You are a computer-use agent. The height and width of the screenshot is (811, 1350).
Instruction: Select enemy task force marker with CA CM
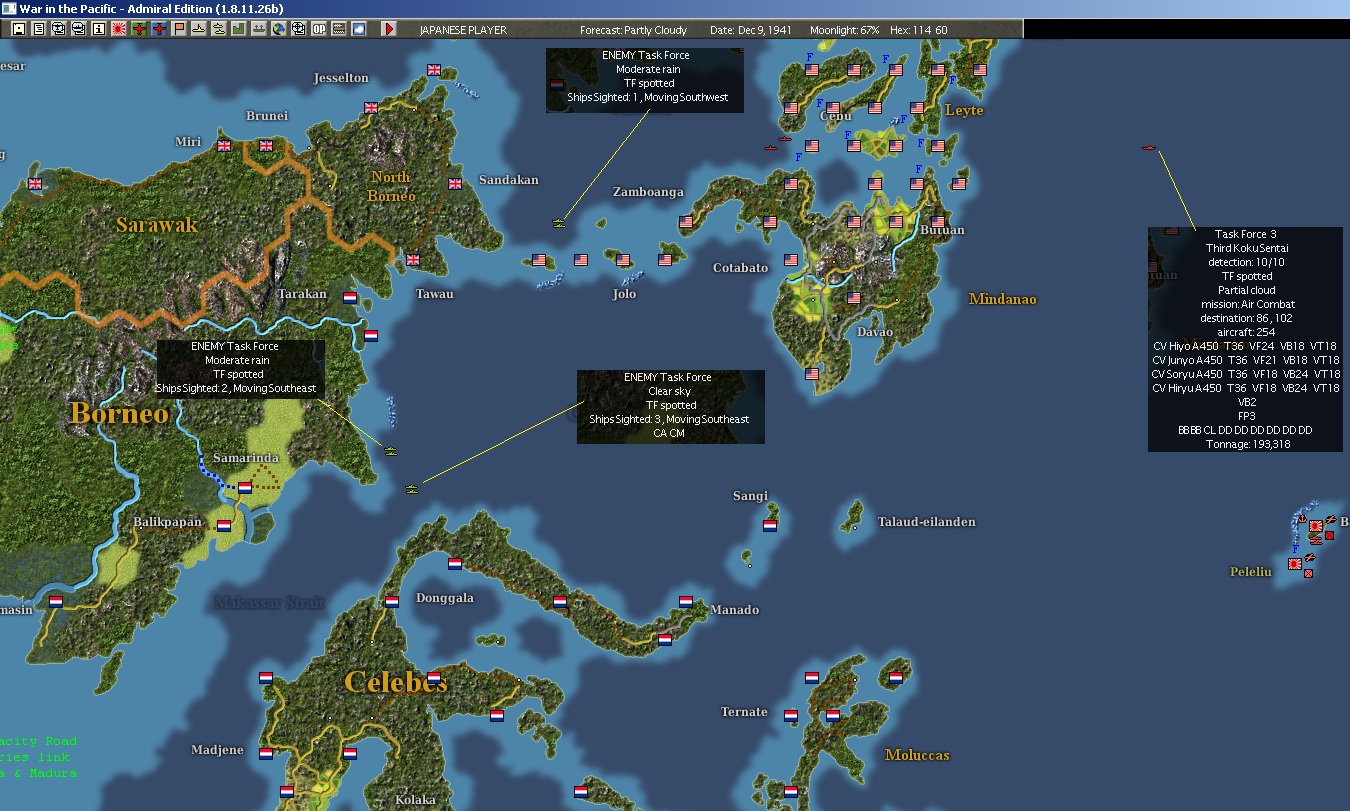411,488
